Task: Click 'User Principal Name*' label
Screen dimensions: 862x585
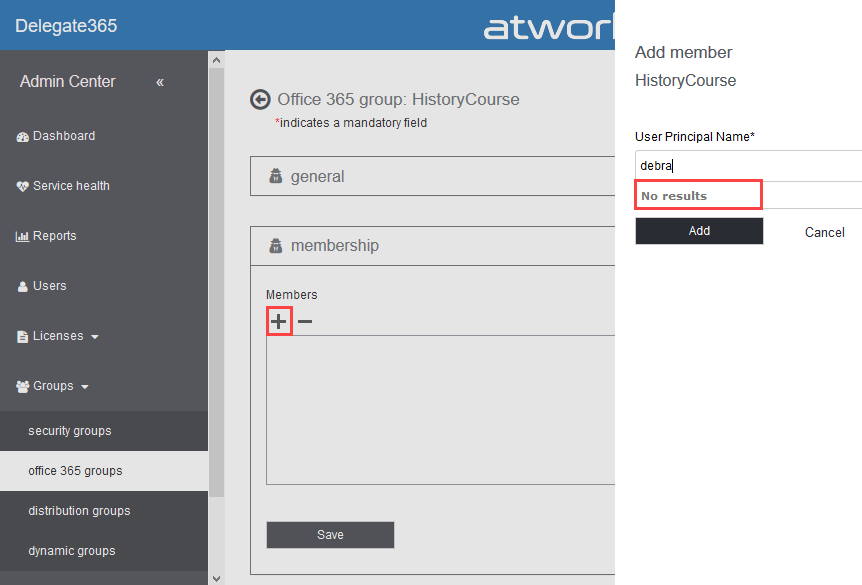Action: [695, 137]
